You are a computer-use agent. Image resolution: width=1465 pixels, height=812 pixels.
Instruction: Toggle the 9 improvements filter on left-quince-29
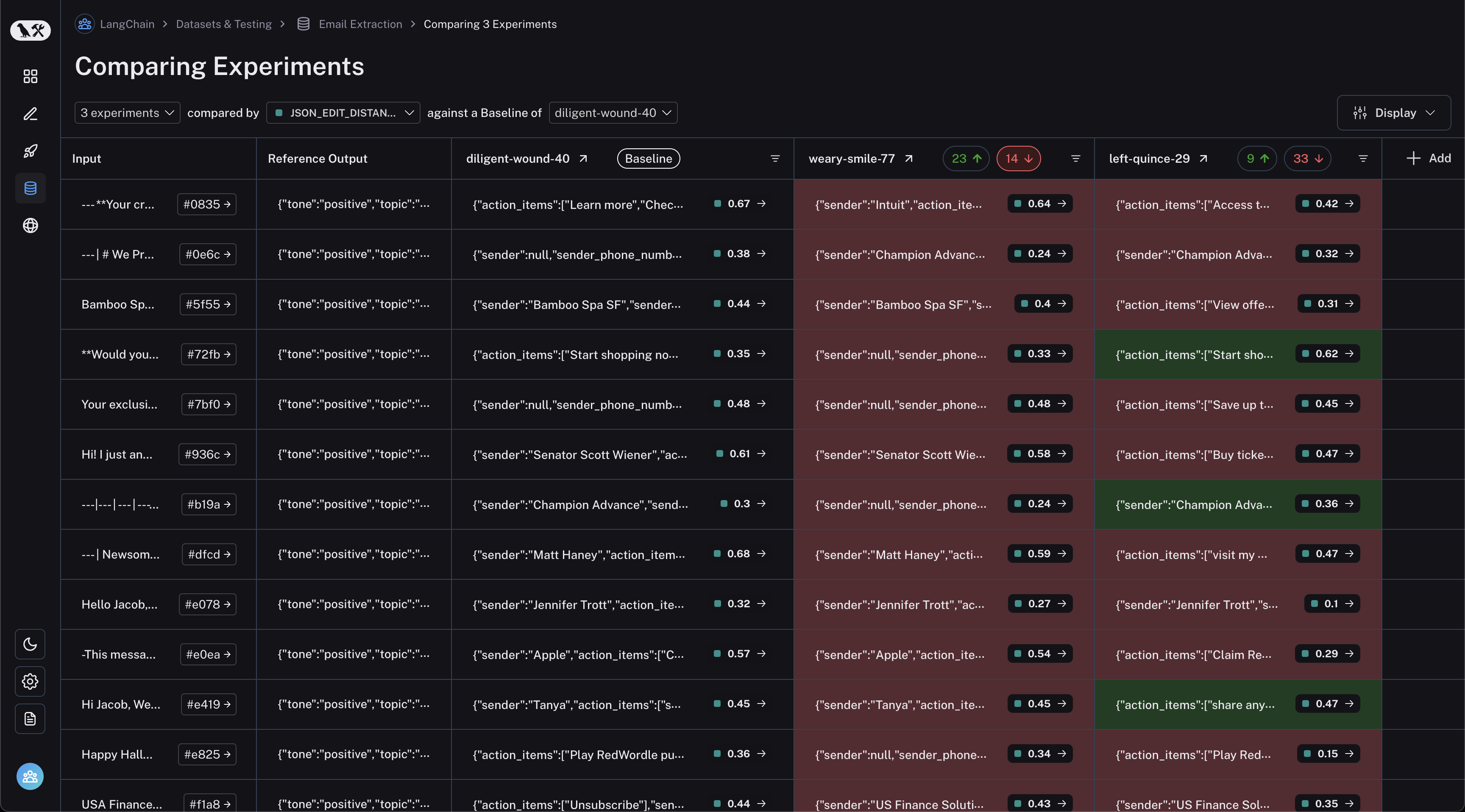pyautogui.click(x=1257, y=159)
